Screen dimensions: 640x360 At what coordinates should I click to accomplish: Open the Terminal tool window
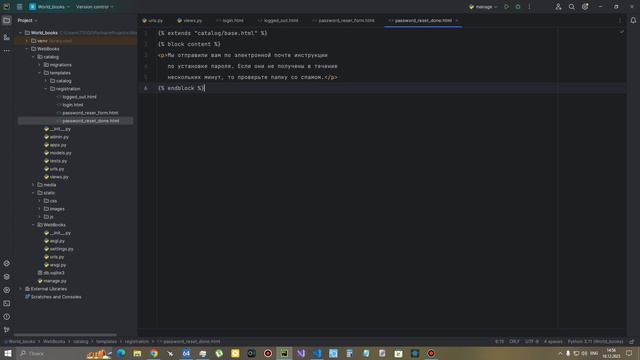tap(7, 304)
